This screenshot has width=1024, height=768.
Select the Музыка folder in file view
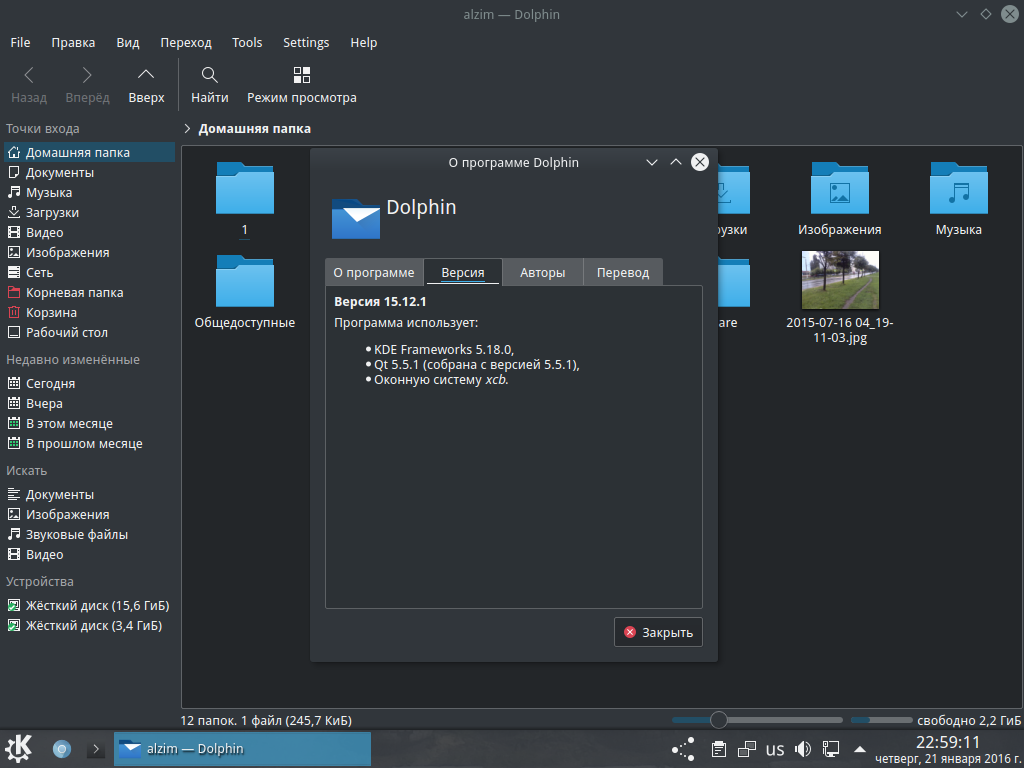(959, 198)
